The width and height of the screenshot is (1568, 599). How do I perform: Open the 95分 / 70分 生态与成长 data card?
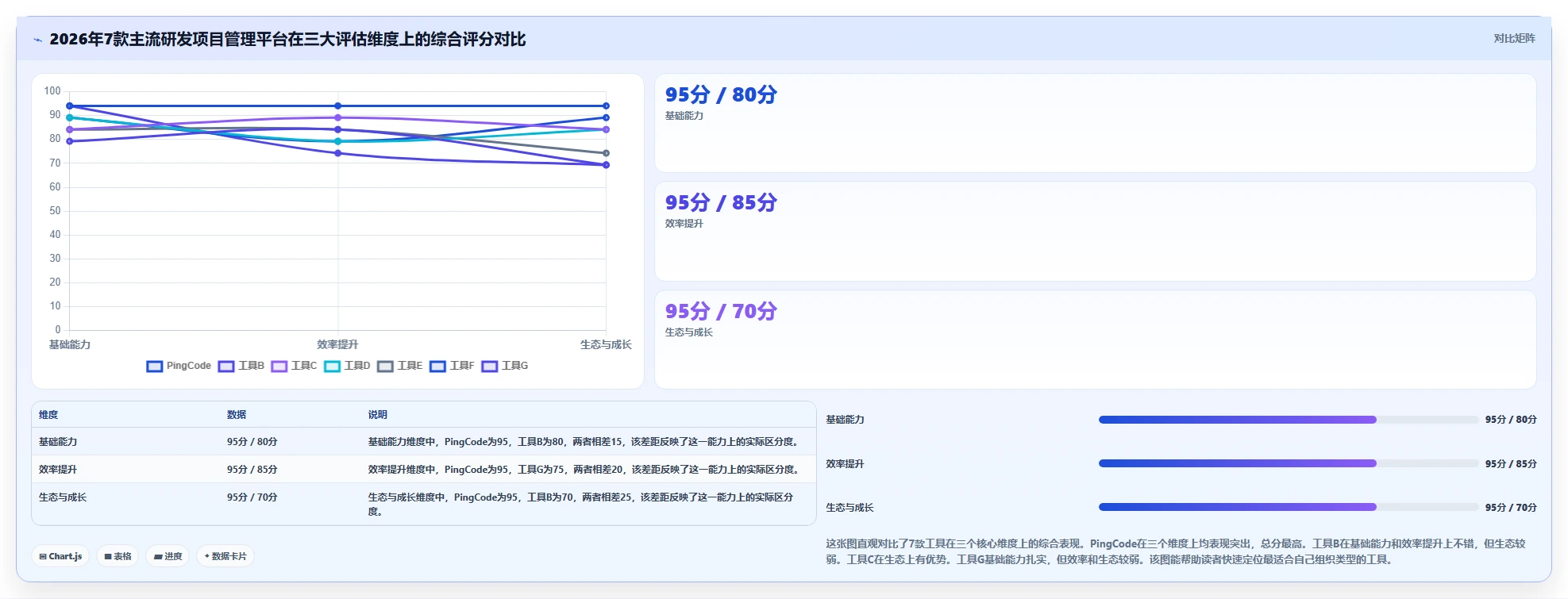coord(1095,340)
